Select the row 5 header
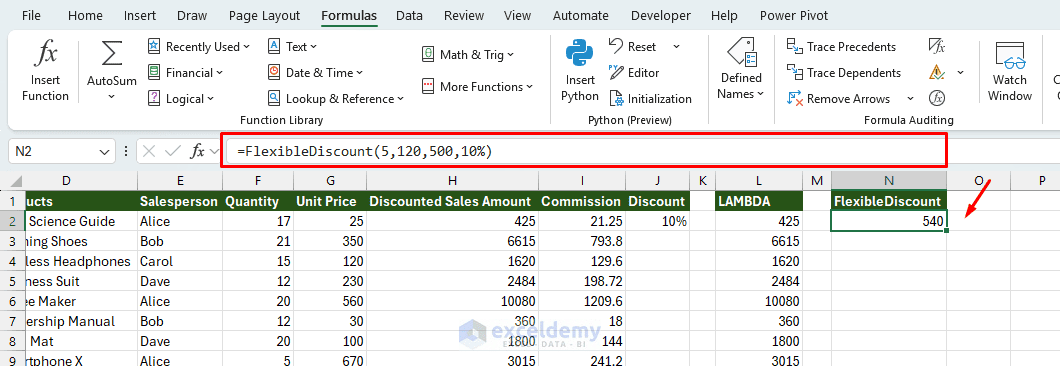 tap(11, 281)
